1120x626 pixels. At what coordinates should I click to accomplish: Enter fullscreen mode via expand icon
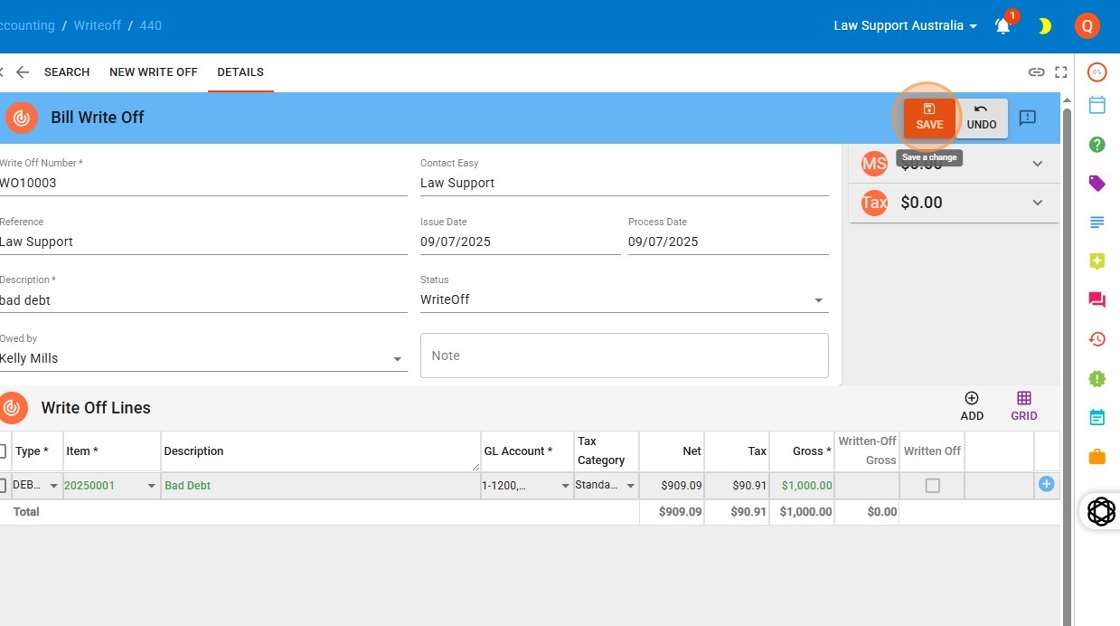pyautogui.click(x=1061, y=72)
